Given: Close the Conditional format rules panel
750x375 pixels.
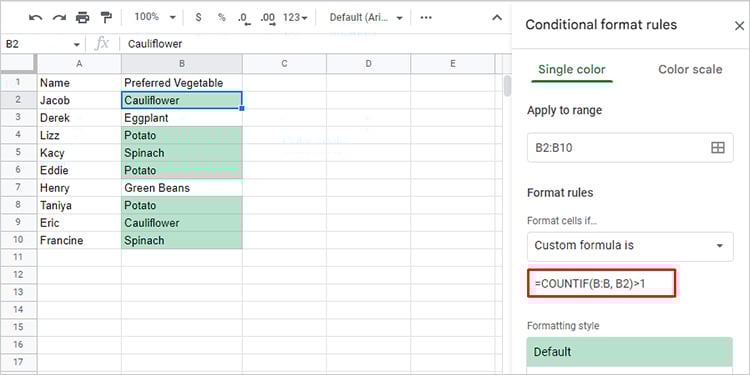Looking at the screenshot, I should pos(739,25).
